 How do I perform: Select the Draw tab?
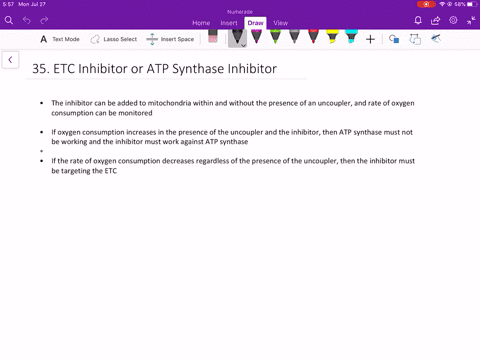[255, 23]
